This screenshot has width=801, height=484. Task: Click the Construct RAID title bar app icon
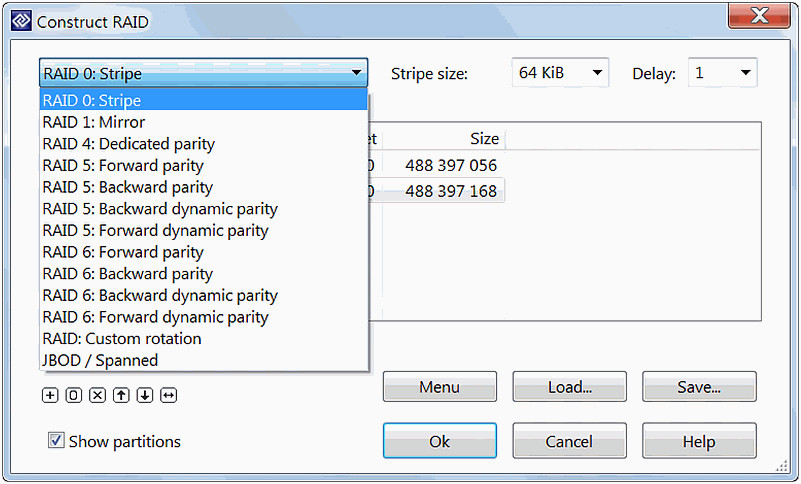tap(21, 21)
